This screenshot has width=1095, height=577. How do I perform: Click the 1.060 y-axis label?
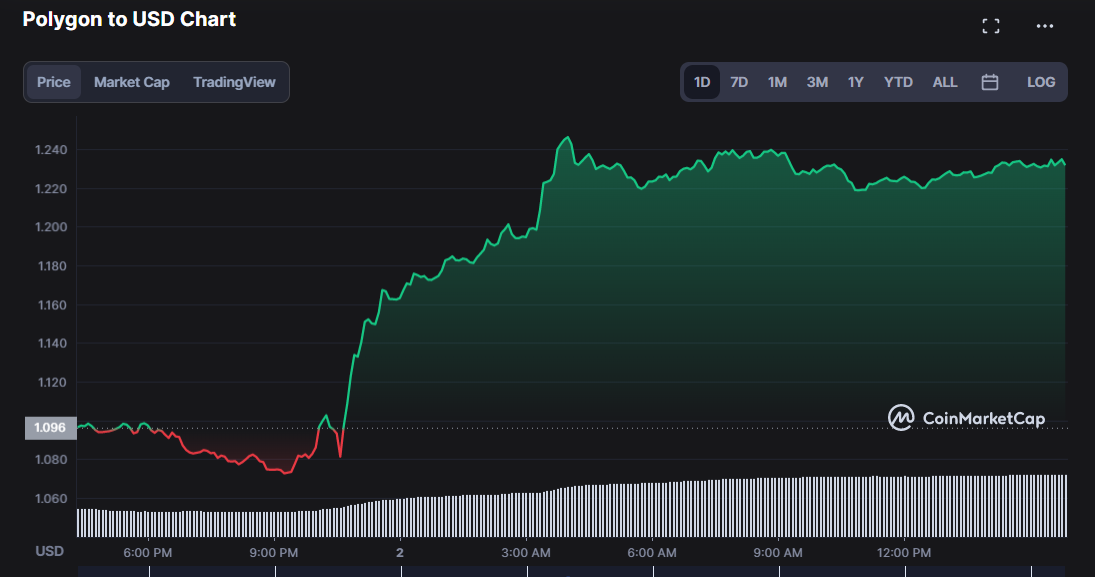pos(51,499)
